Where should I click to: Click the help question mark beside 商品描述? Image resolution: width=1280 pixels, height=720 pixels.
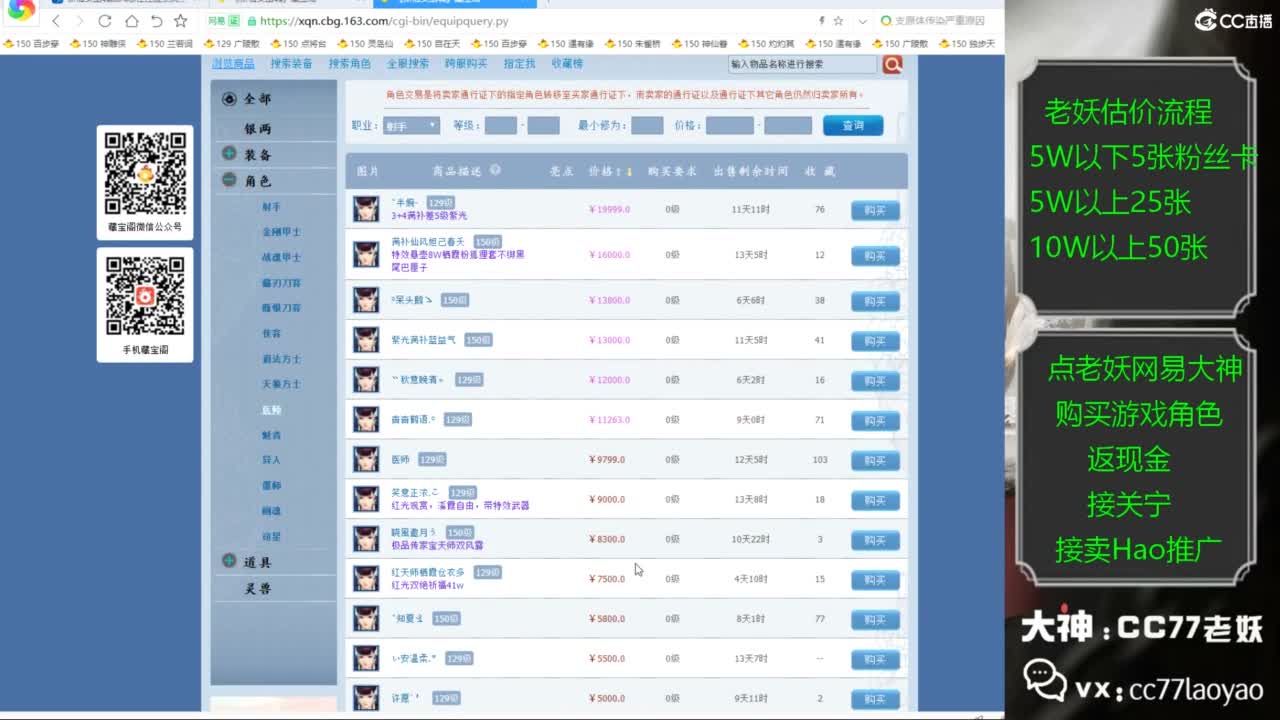point(495,171)
